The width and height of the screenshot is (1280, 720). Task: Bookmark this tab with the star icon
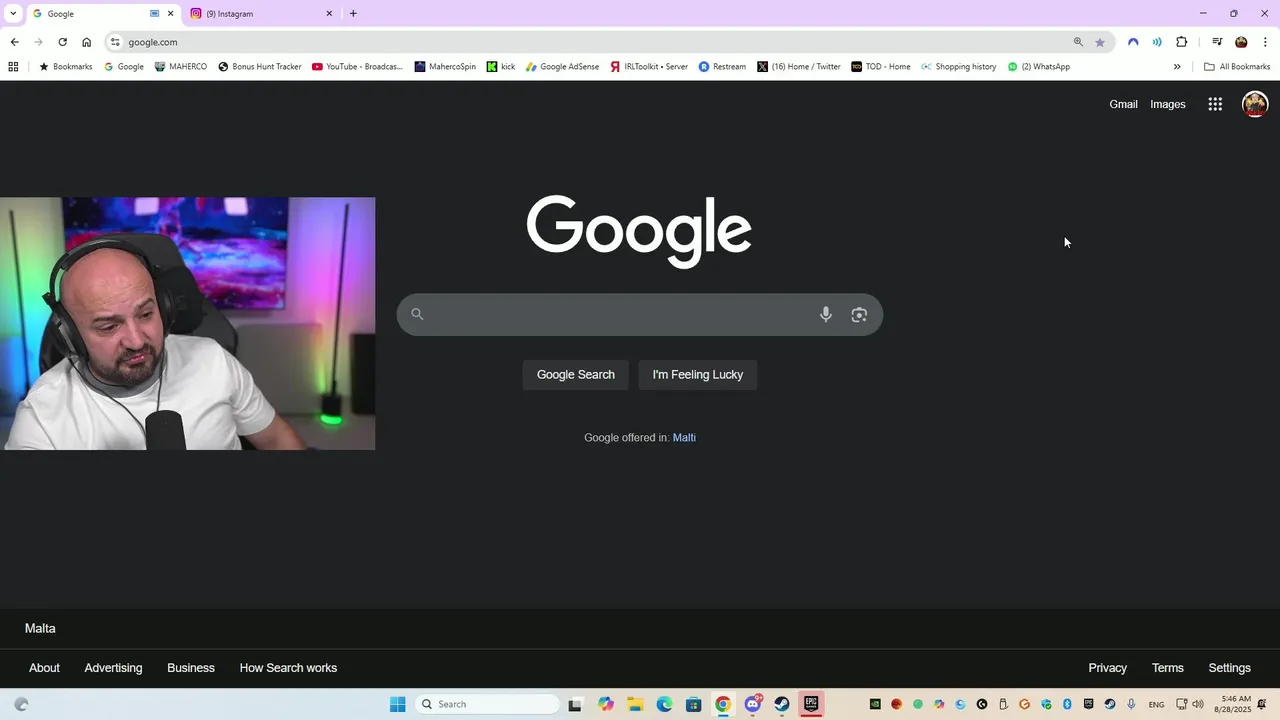click(x=1100, y=42)
